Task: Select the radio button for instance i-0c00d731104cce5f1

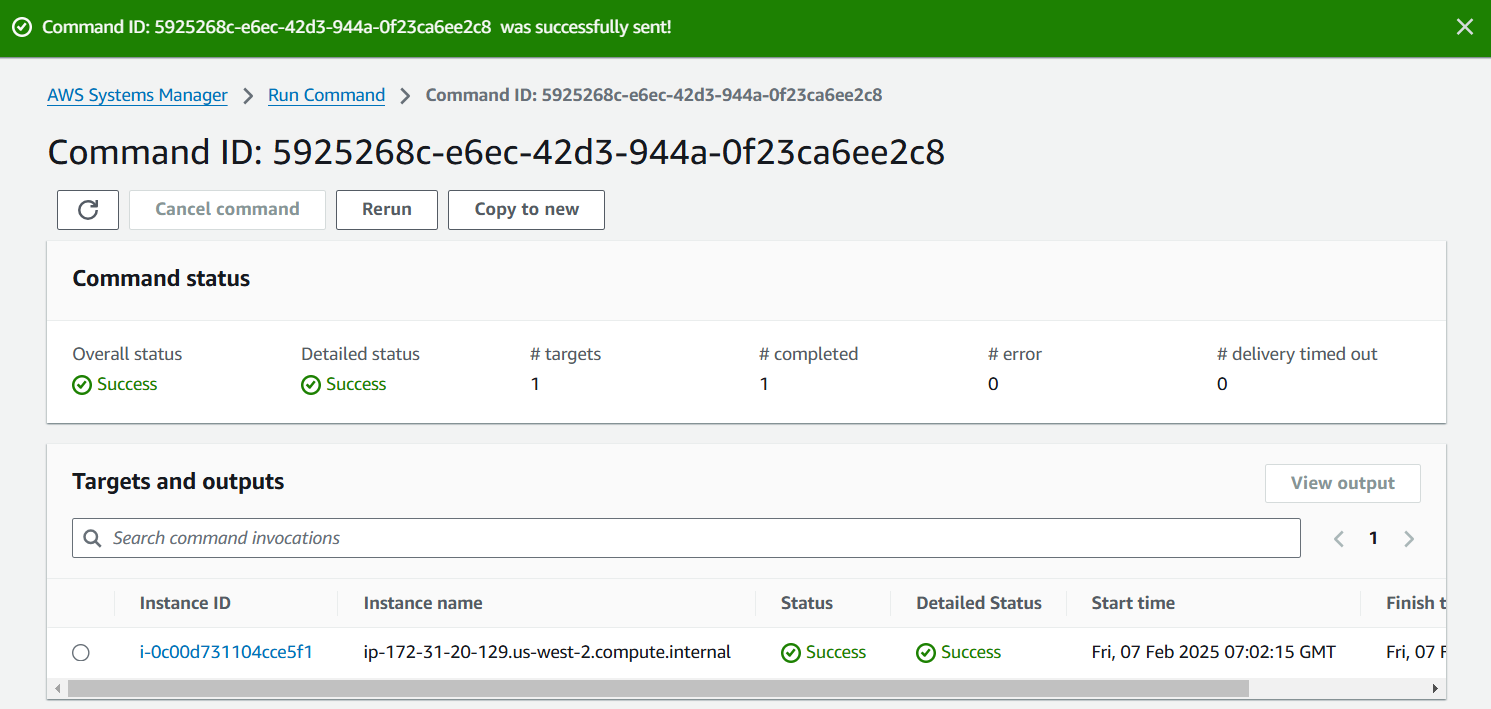Action: pos(81,653)
